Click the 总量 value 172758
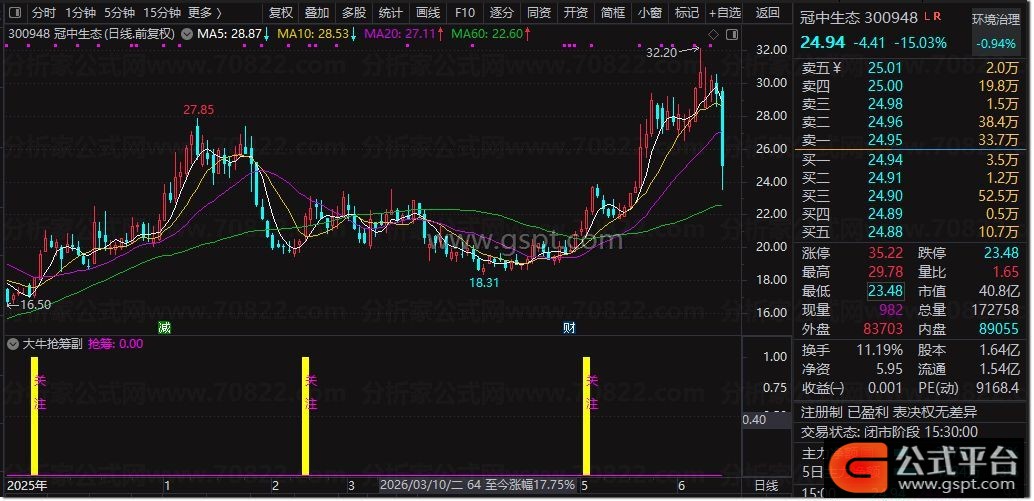Image resolution: width=1034 pixels, height=501 pixels. tap(995, 310)
